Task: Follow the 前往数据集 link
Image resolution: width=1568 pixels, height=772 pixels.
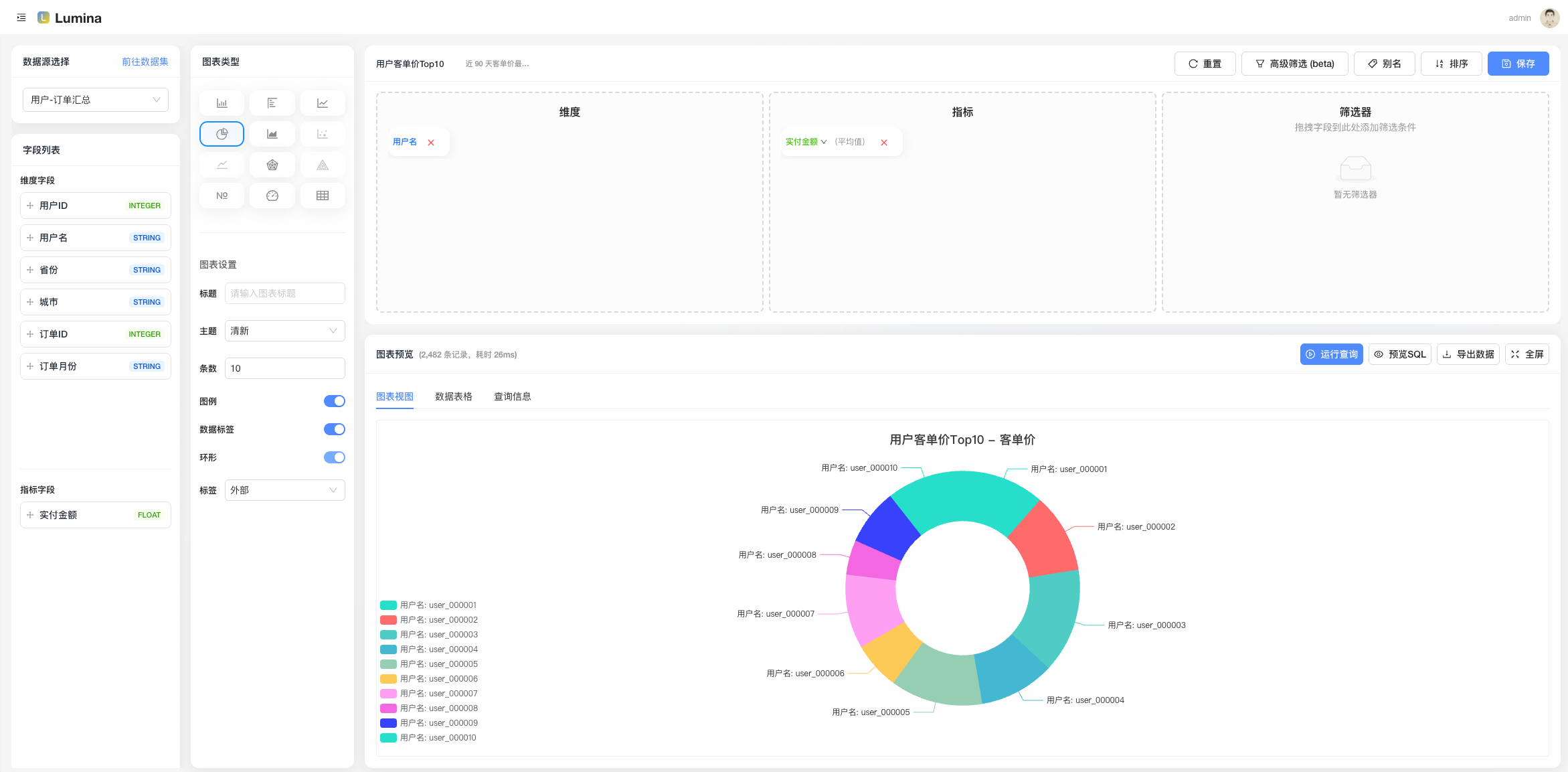Action: click(x=145, y=62)
